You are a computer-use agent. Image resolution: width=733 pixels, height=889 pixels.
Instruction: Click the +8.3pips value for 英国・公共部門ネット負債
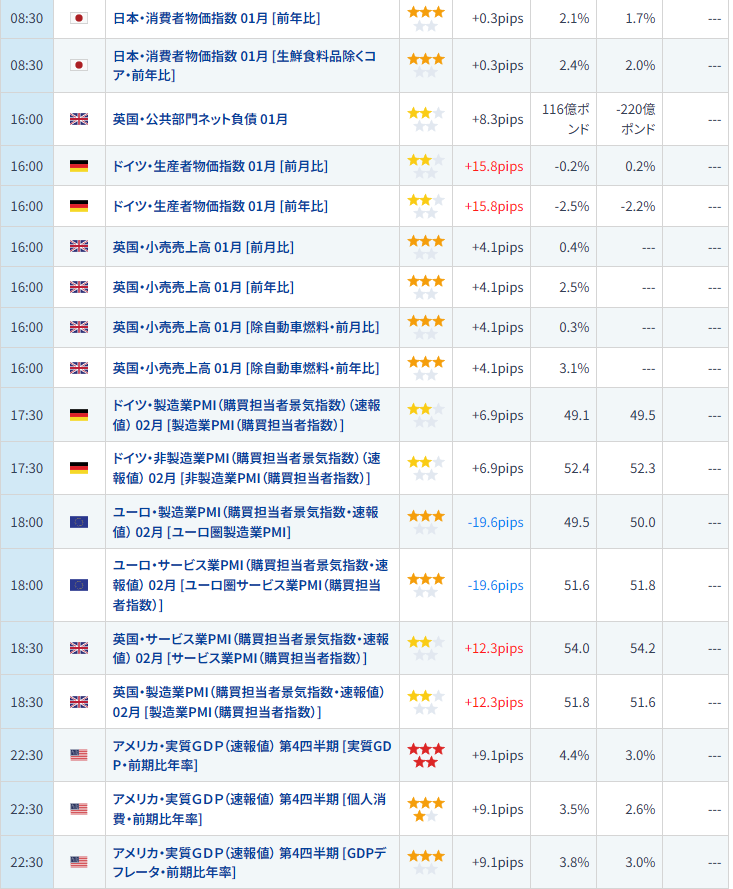[497, 119]
